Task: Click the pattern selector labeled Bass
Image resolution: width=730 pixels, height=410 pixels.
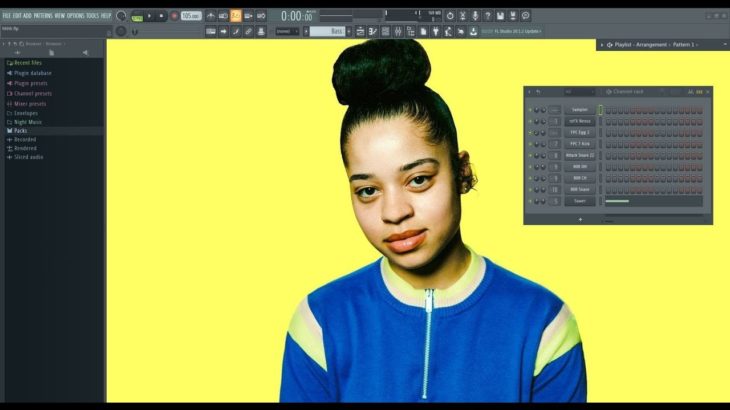Action: [328, 31]
